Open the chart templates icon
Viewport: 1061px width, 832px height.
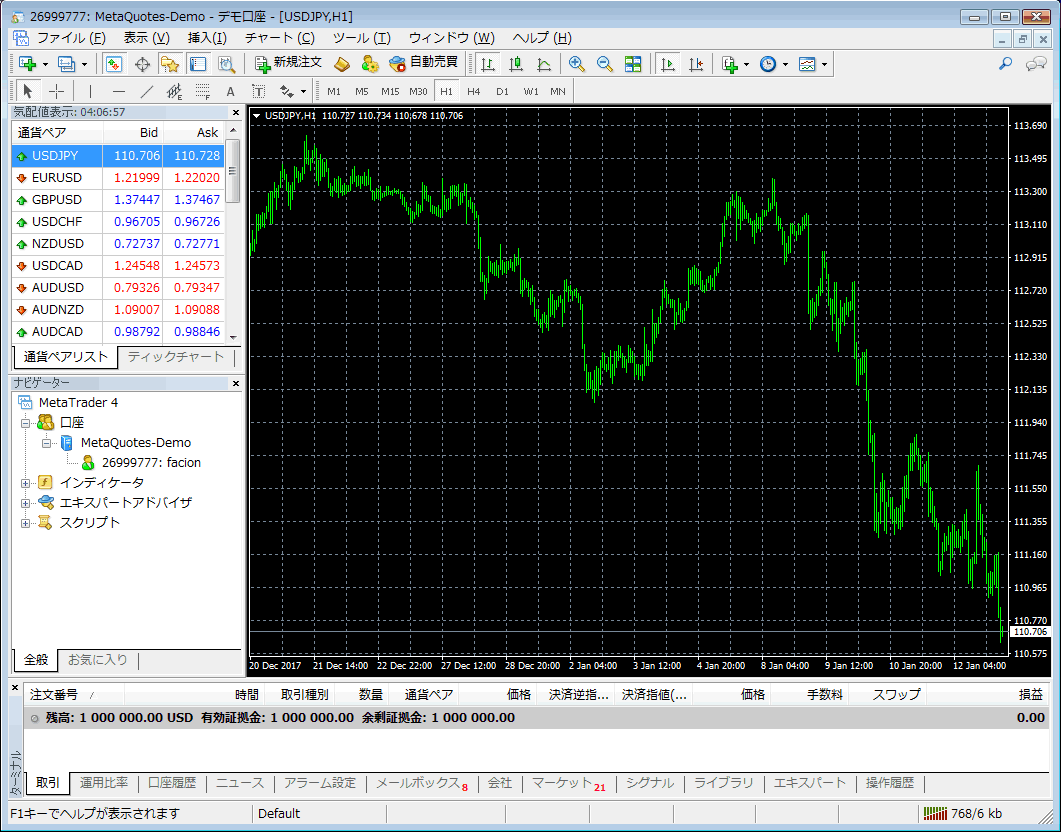[x=807, y=64]
